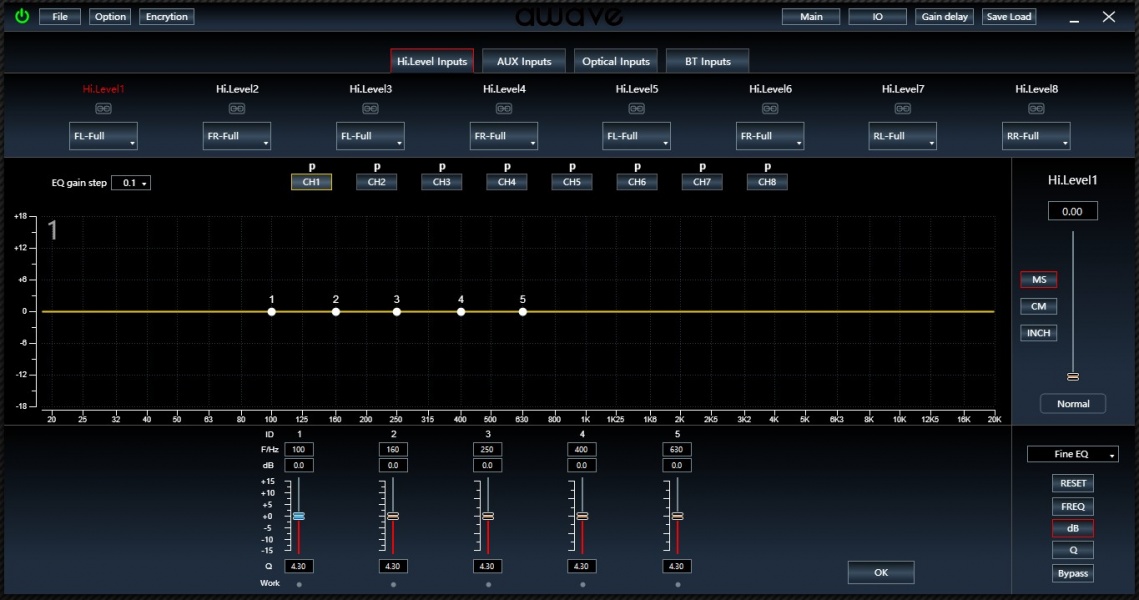
Task: Switch to Optical Inputs tab
Action: coord(616,61)
